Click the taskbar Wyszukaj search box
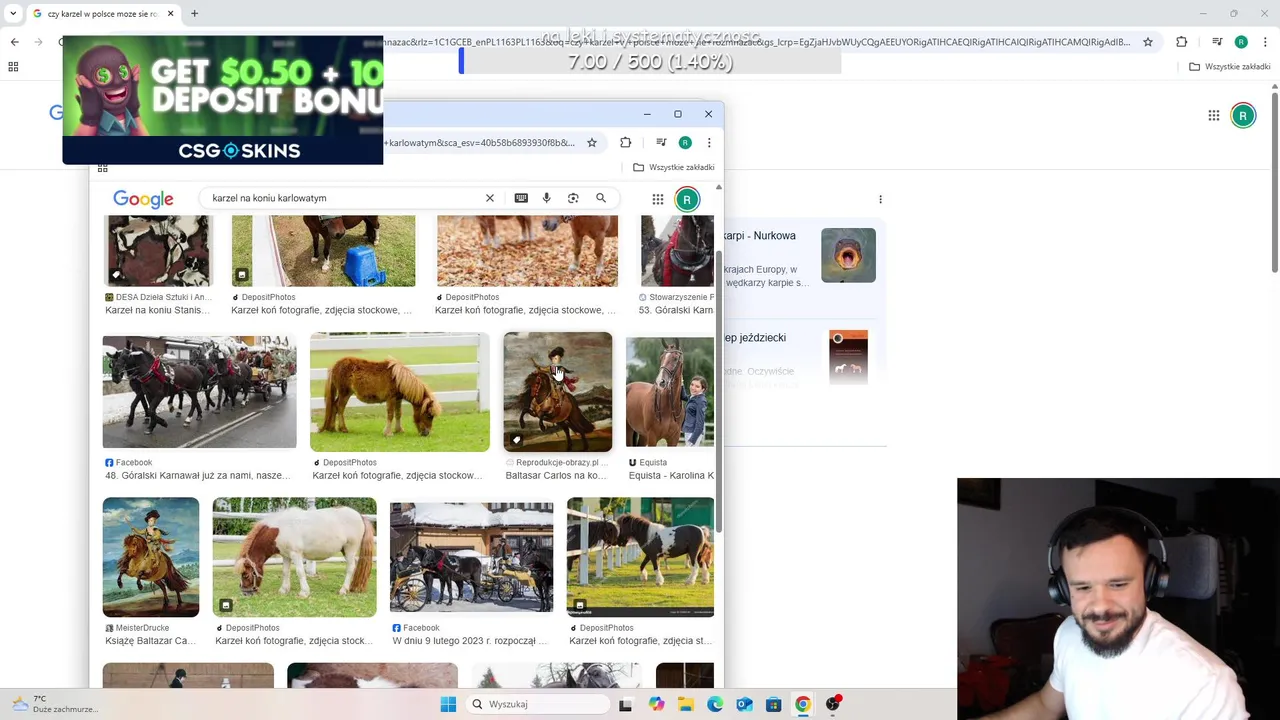1280x720 pixels. tap(538, 704)
